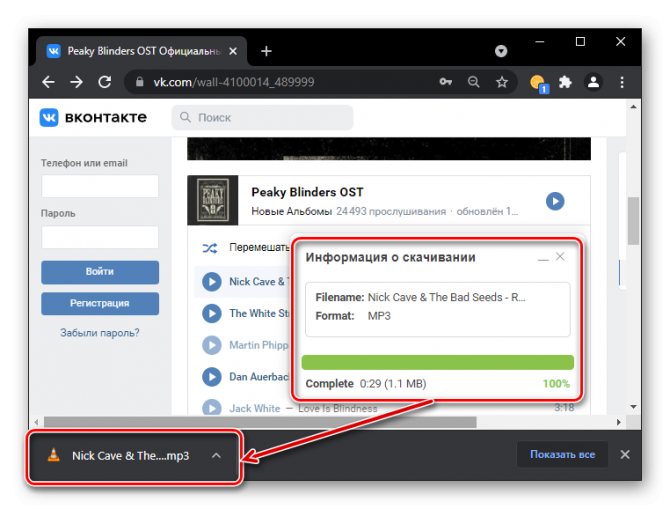Image resolution: width=670 pixels, height=509 pixels.
Task: Click the Перемешать shuffle icon
Action: pyautogui.click(x=209, y=248)
